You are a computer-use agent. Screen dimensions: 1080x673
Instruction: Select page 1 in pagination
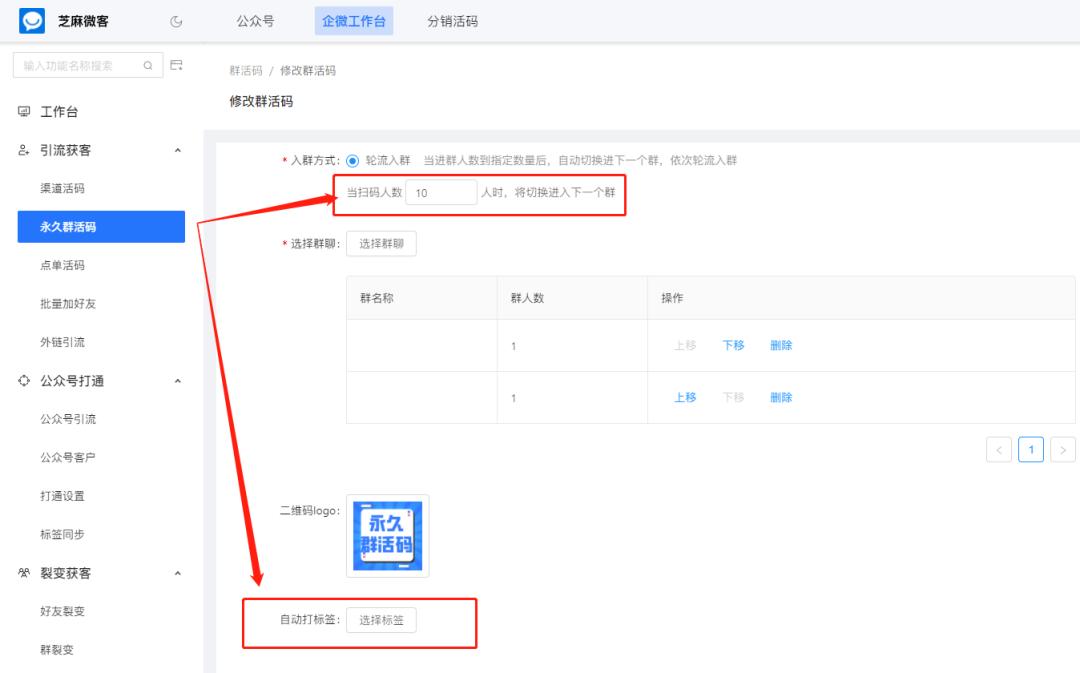pyautogui.click(x=1031, y=449)
